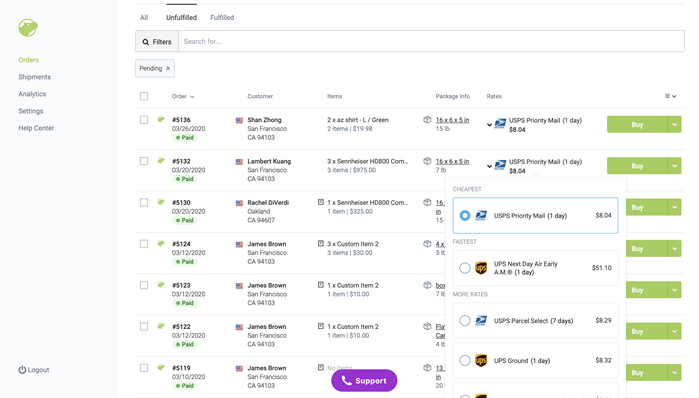Switch to the Fulfilled tab

222,17
